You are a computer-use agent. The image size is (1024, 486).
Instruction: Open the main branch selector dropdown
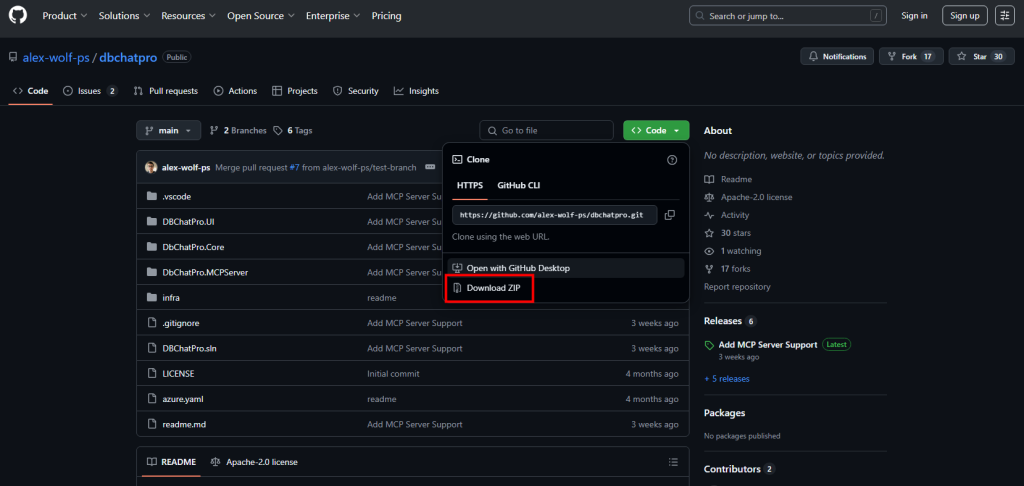click(x=168, y=131)
